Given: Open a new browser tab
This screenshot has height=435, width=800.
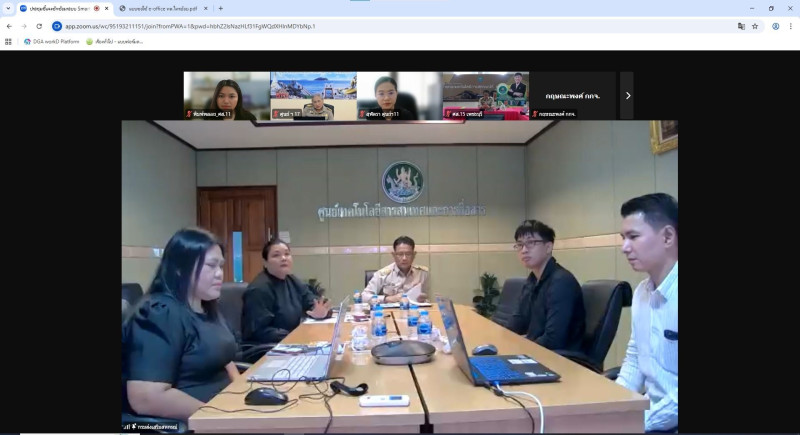Looking at the screenshot, I should click(x=220, y=8).
